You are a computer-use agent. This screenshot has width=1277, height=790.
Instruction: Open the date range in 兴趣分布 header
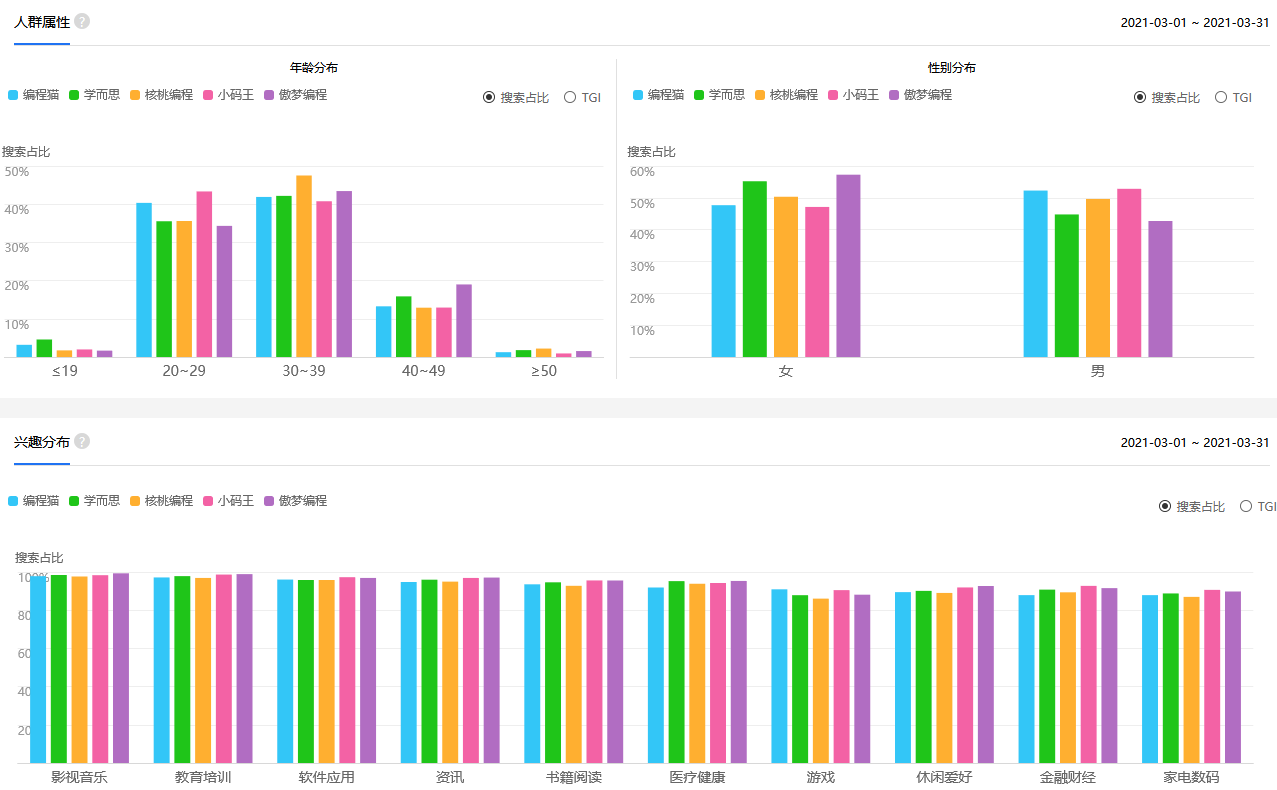tap(1194, 441)
